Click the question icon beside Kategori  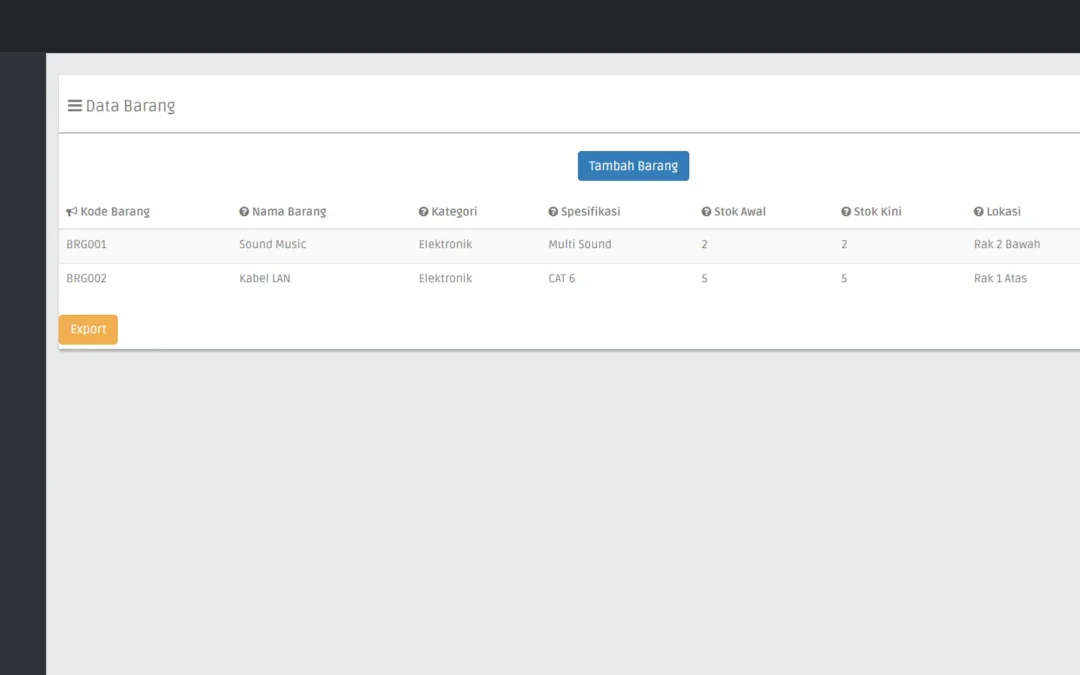(x=424, y=212)
